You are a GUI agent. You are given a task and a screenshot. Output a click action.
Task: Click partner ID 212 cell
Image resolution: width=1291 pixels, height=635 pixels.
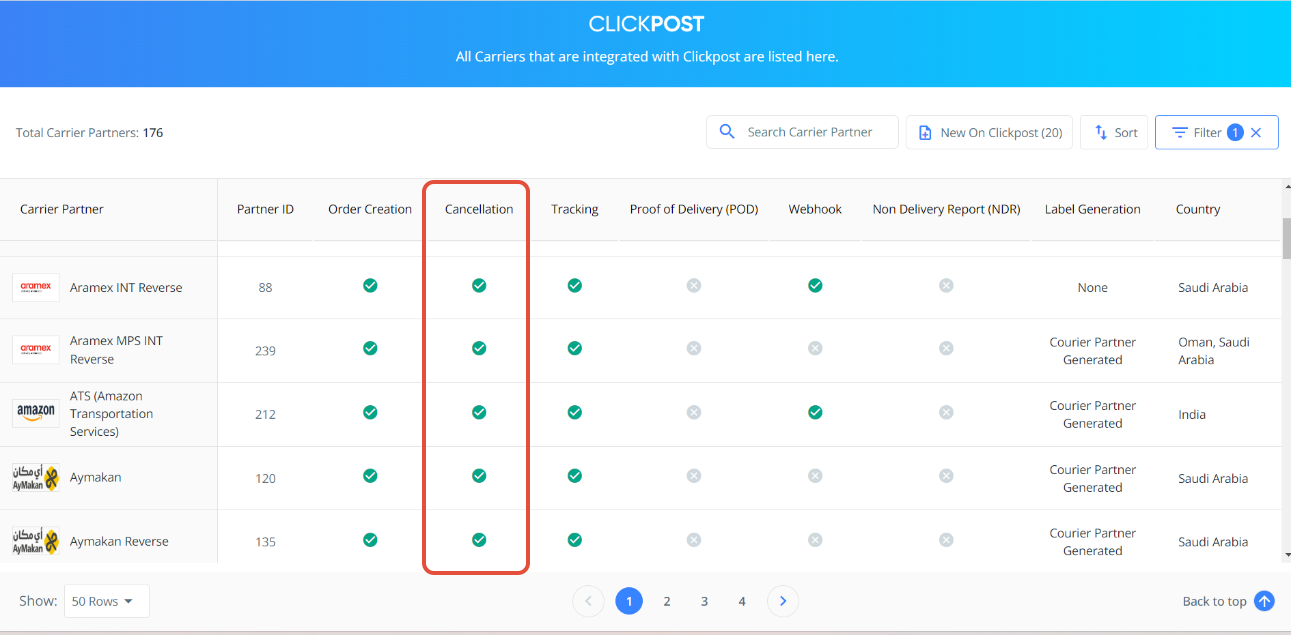coord(265,414)
